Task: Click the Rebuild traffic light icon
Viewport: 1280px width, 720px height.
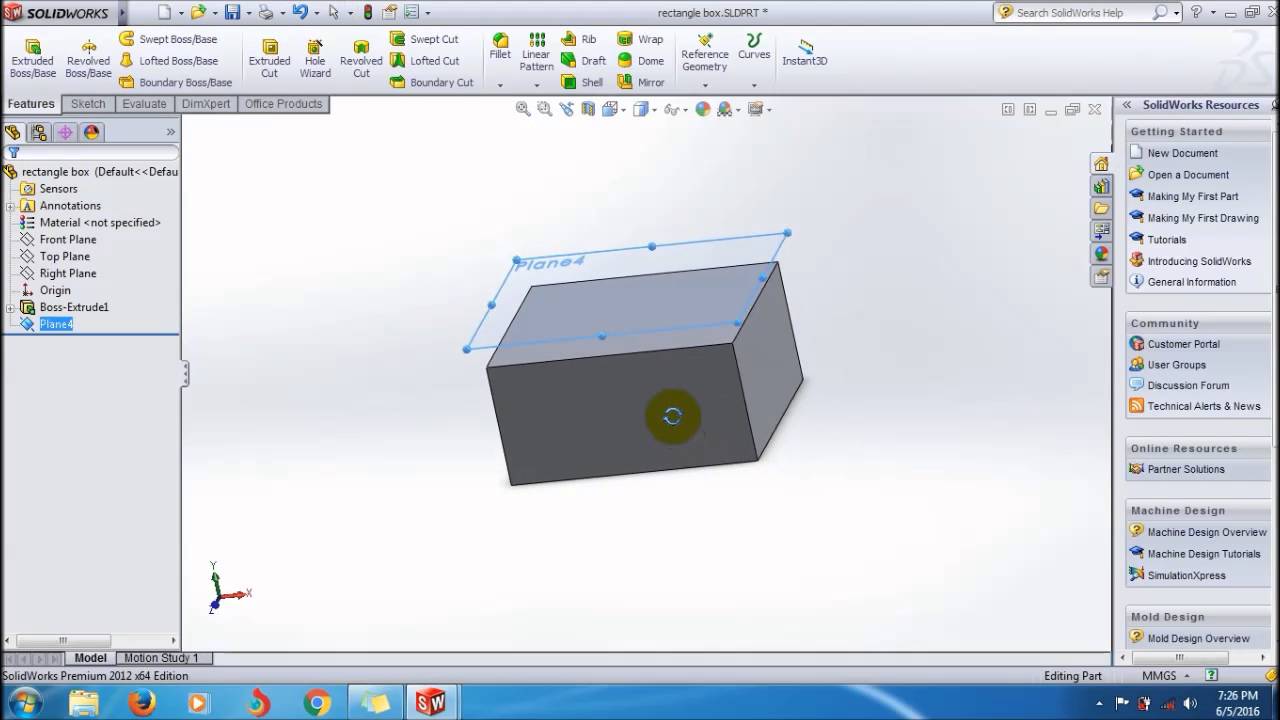Action: point(367,13)
